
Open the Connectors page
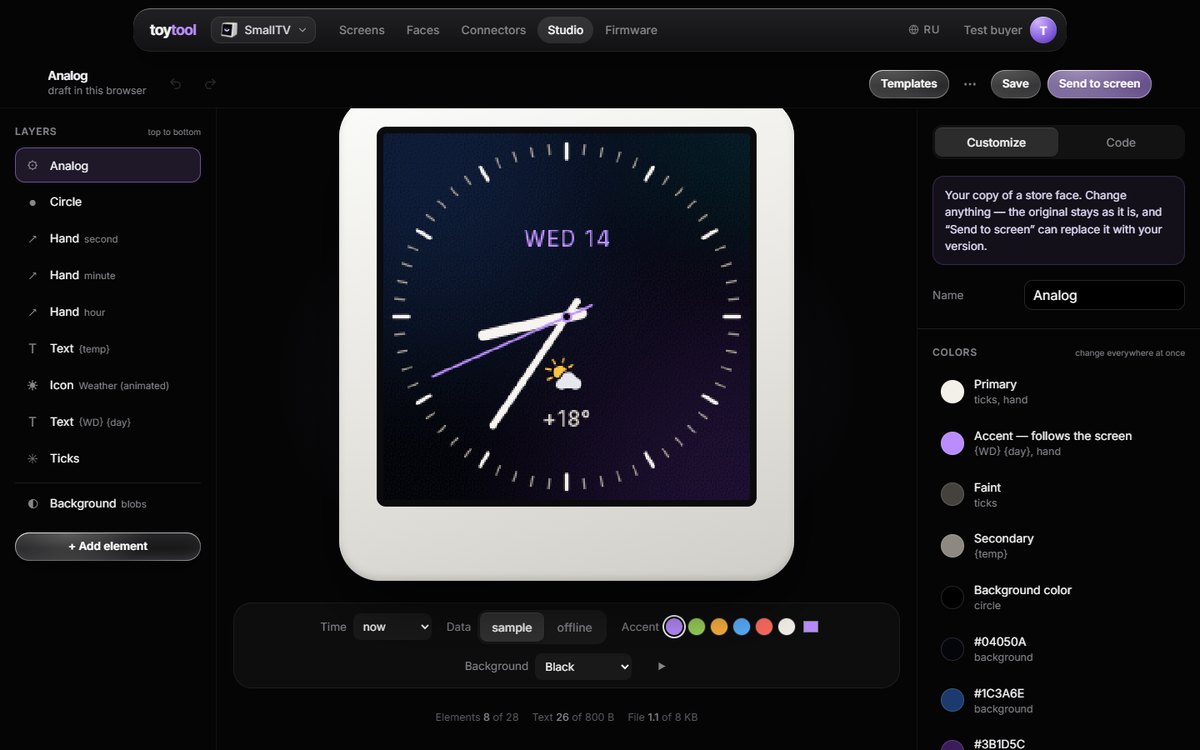[x=493, y=30]
